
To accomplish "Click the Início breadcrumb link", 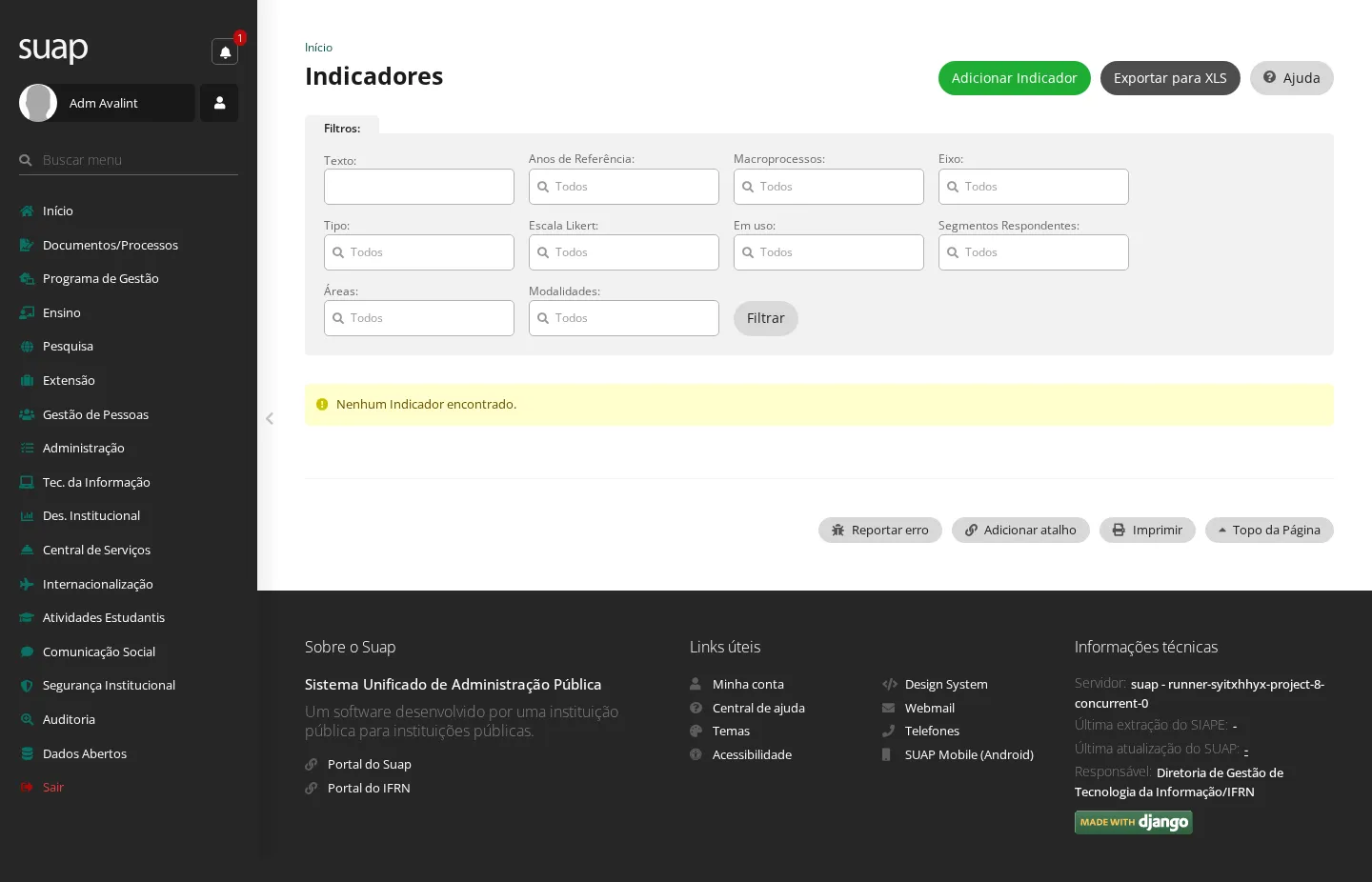I will pos(318,48).
